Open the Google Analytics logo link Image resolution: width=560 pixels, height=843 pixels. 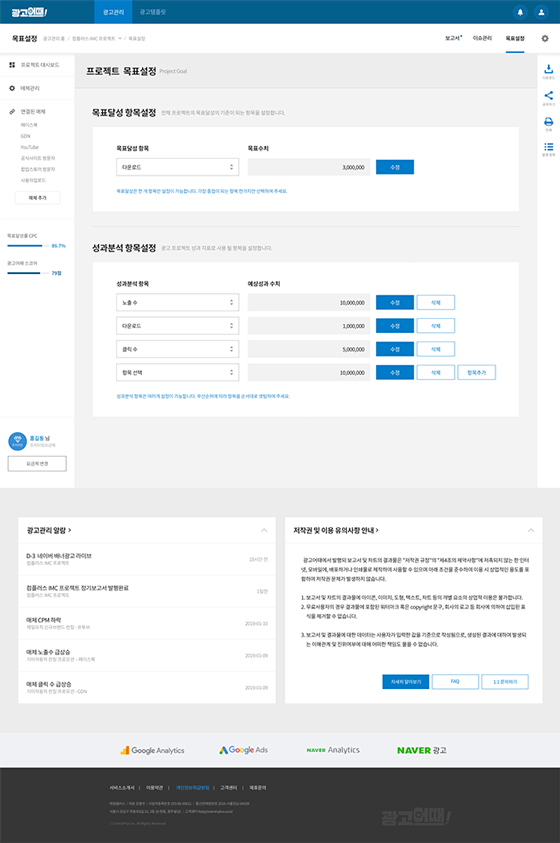152,750
